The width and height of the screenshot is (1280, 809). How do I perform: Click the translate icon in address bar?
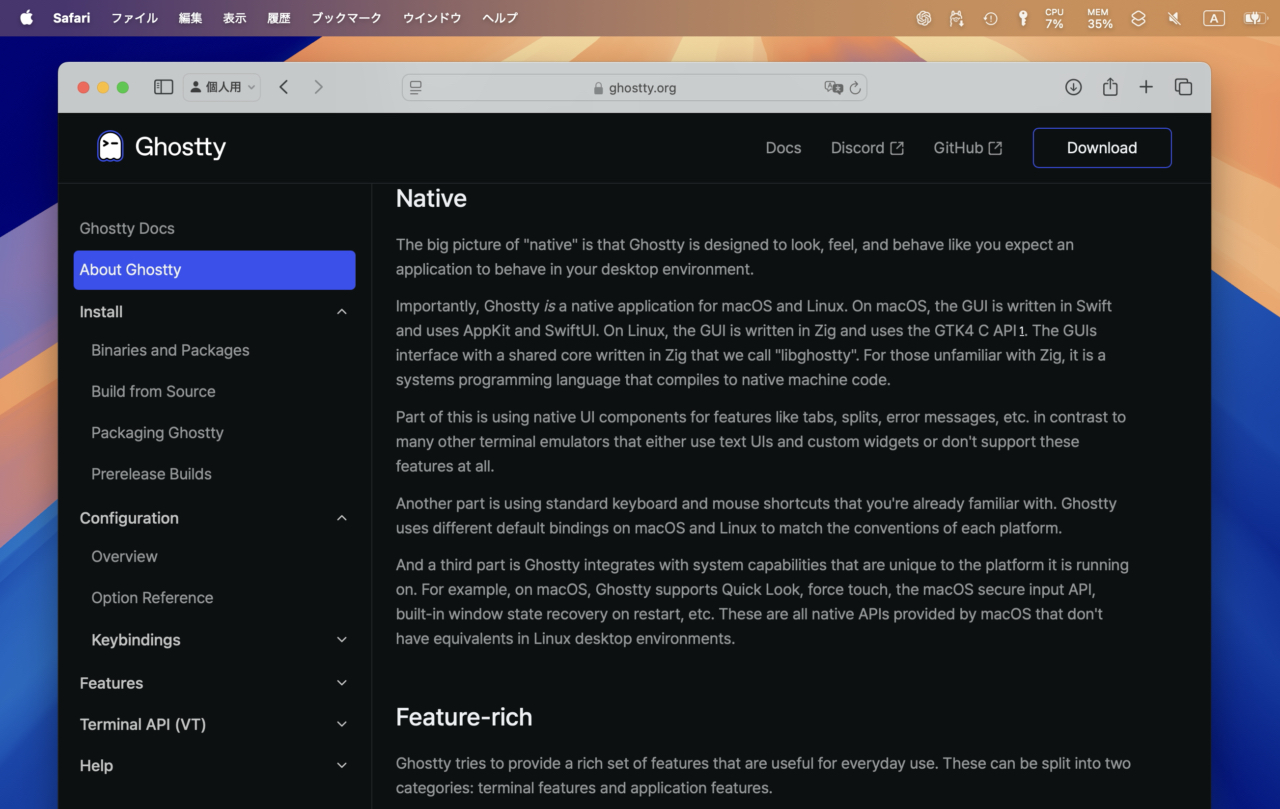833,88
